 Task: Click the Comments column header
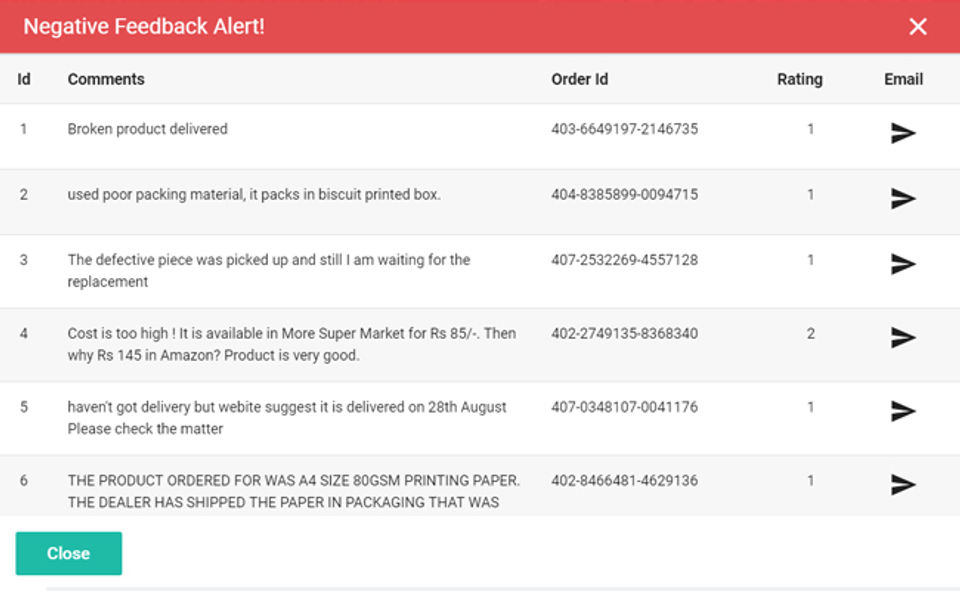pyautogui.click(x=106, y=79)
